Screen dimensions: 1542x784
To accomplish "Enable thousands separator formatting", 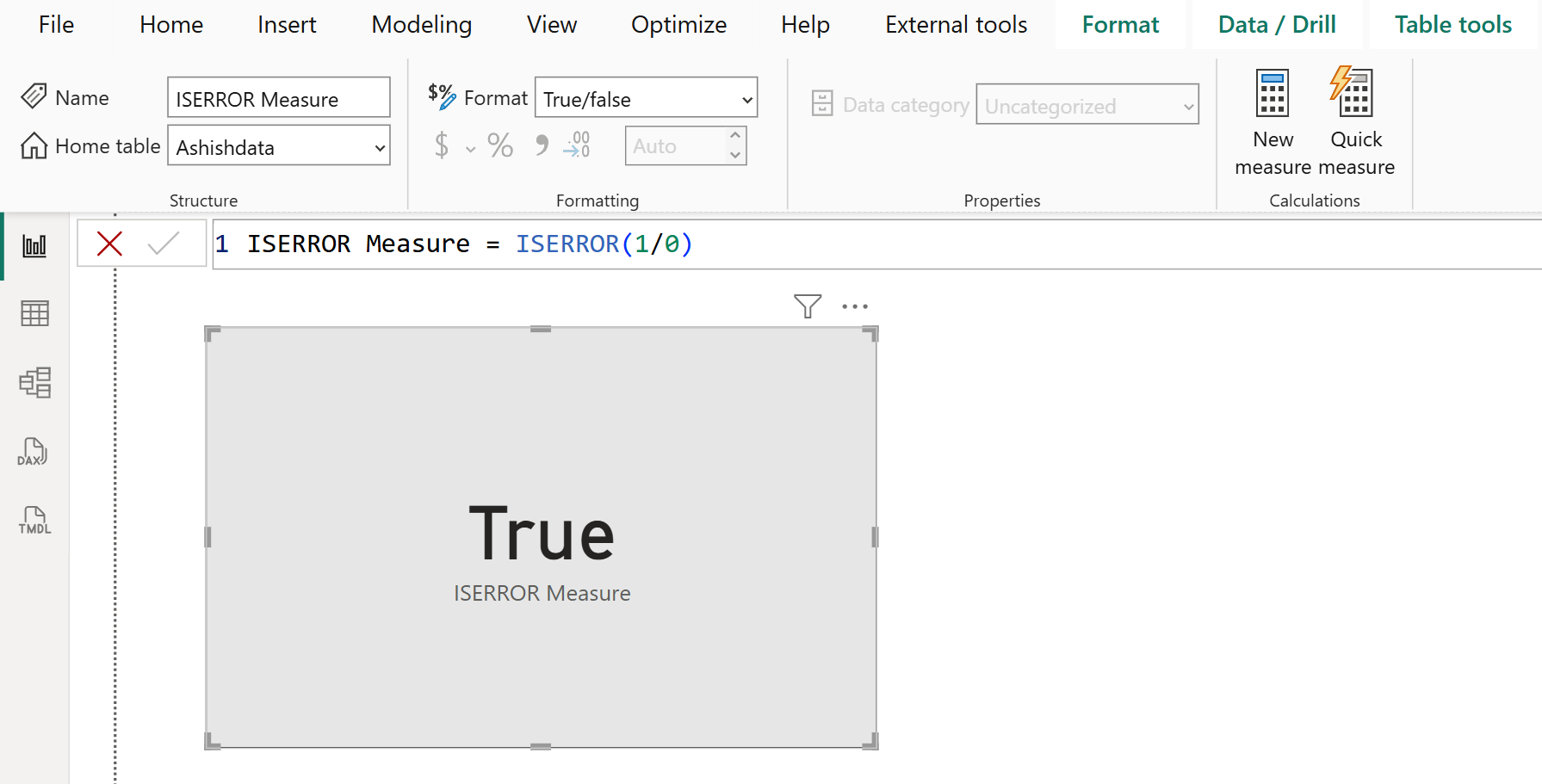I will click(x=540, y=145).
